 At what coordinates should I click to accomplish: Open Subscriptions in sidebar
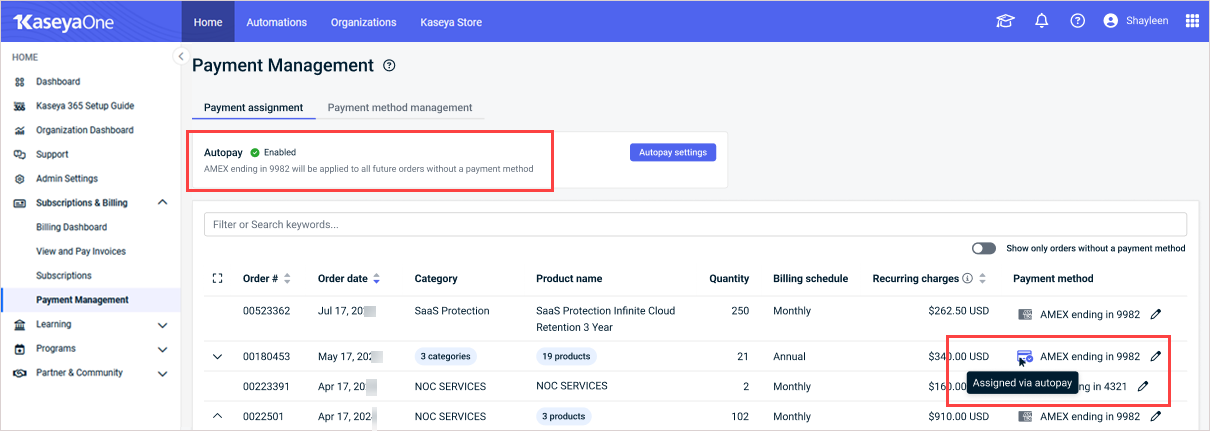click(64, 275)
